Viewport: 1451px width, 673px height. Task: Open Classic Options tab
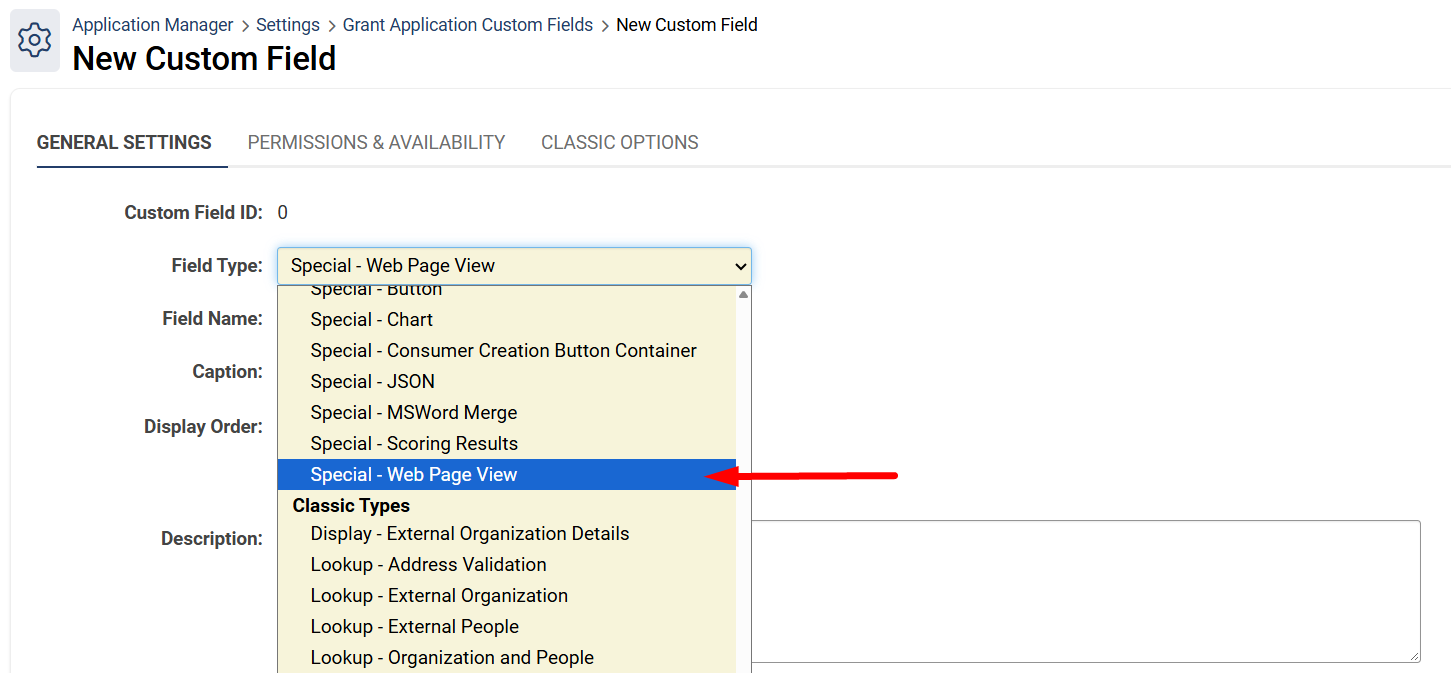[620, 142]
